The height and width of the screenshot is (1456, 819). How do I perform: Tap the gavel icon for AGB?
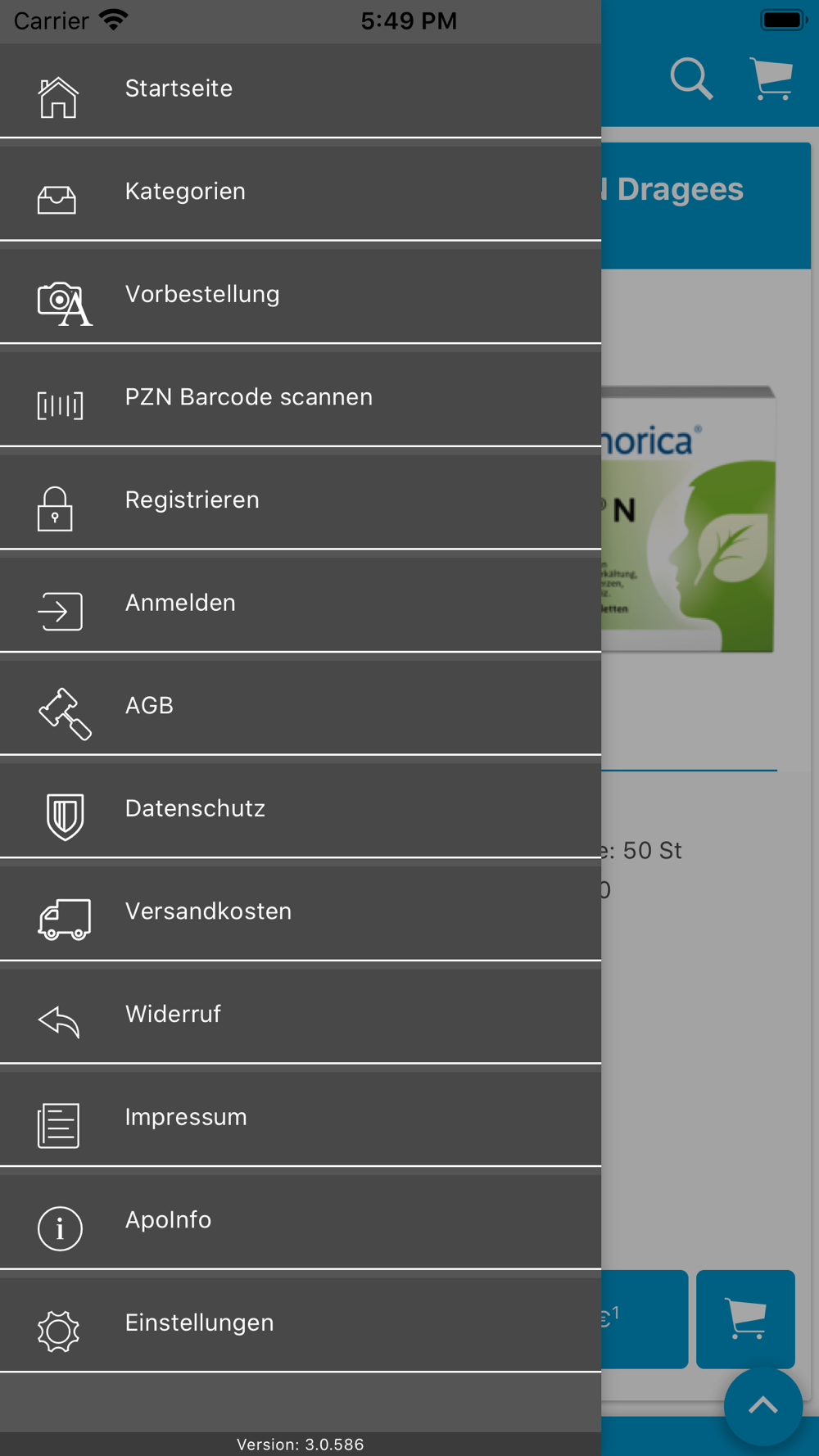click(65, 714)
